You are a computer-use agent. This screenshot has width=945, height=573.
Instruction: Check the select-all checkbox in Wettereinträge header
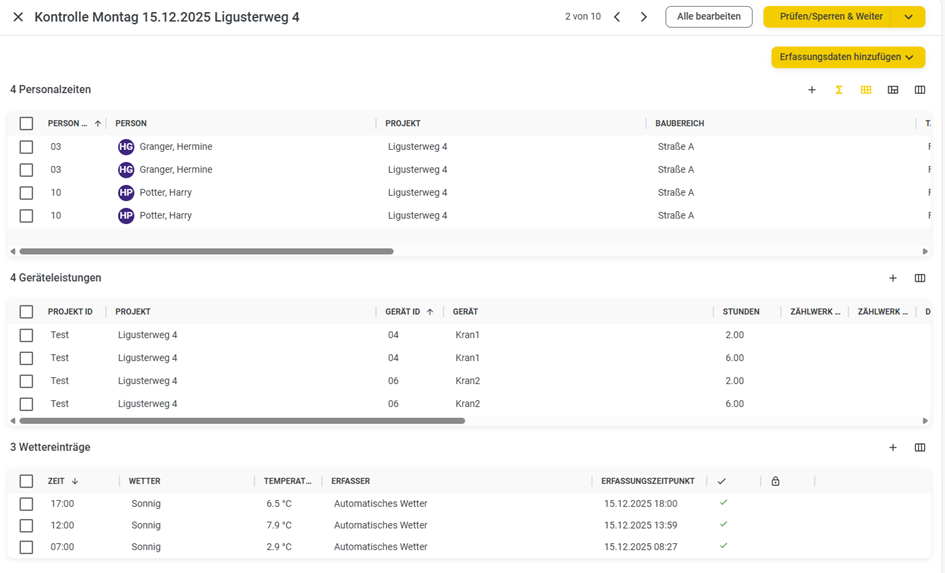26,481
